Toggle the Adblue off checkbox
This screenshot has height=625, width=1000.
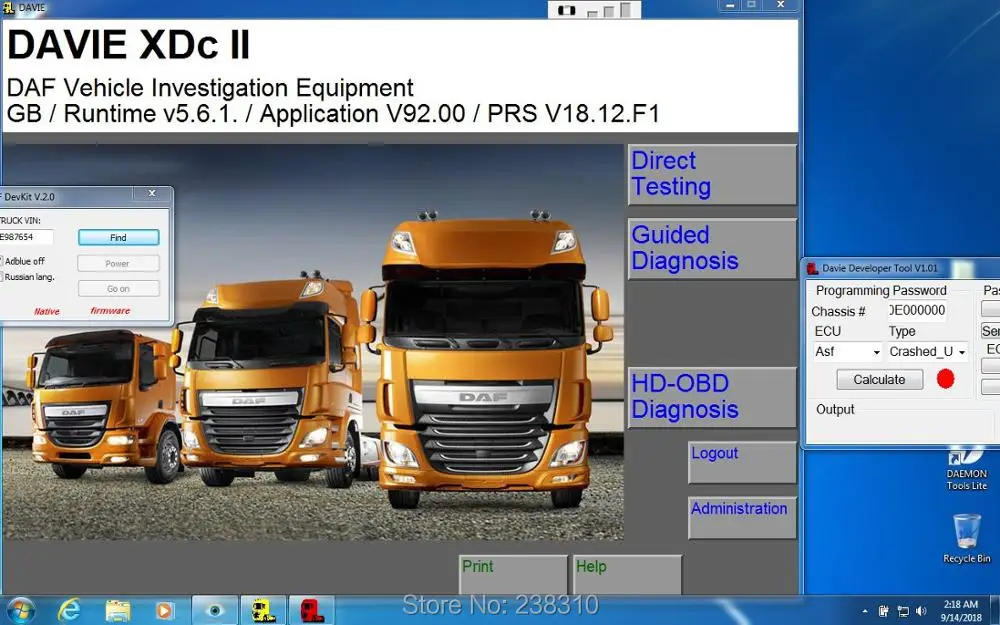coord(1,261)
